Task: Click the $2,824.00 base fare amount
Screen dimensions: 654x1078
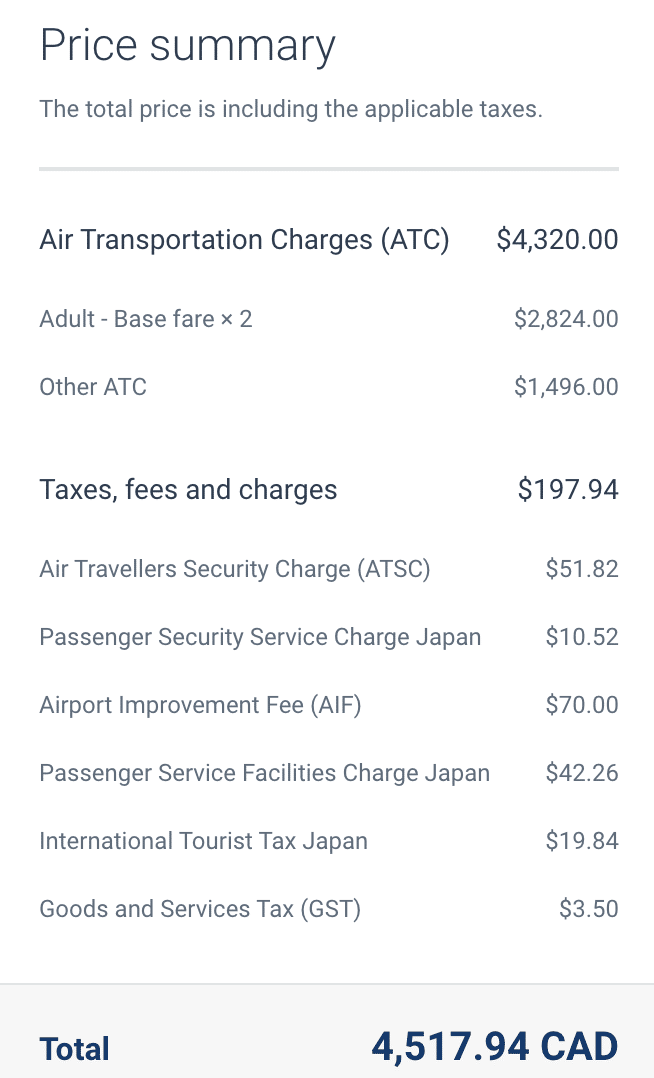Action: [566, 319]
